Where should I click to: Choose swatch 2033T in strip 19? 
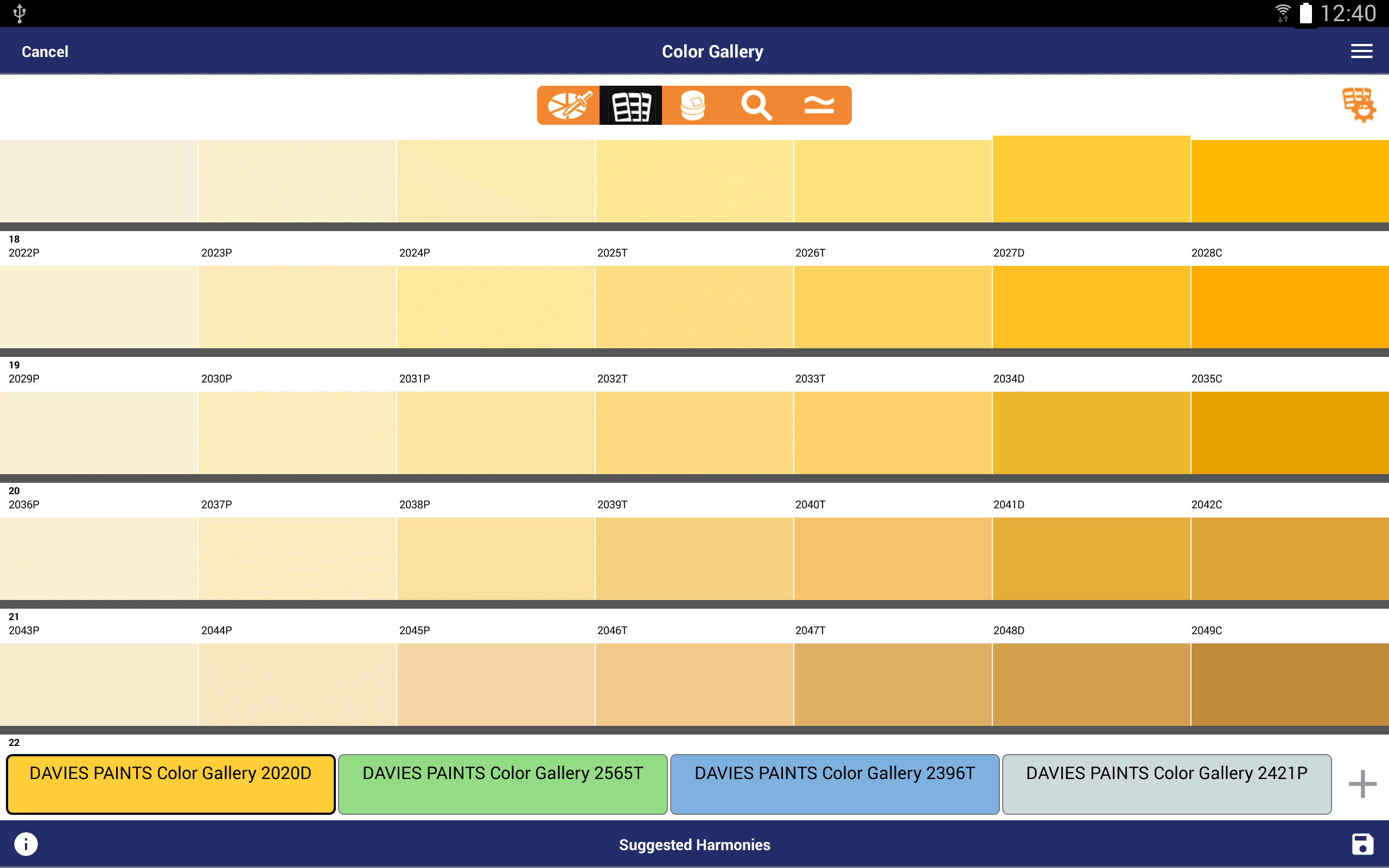point(893,433)
